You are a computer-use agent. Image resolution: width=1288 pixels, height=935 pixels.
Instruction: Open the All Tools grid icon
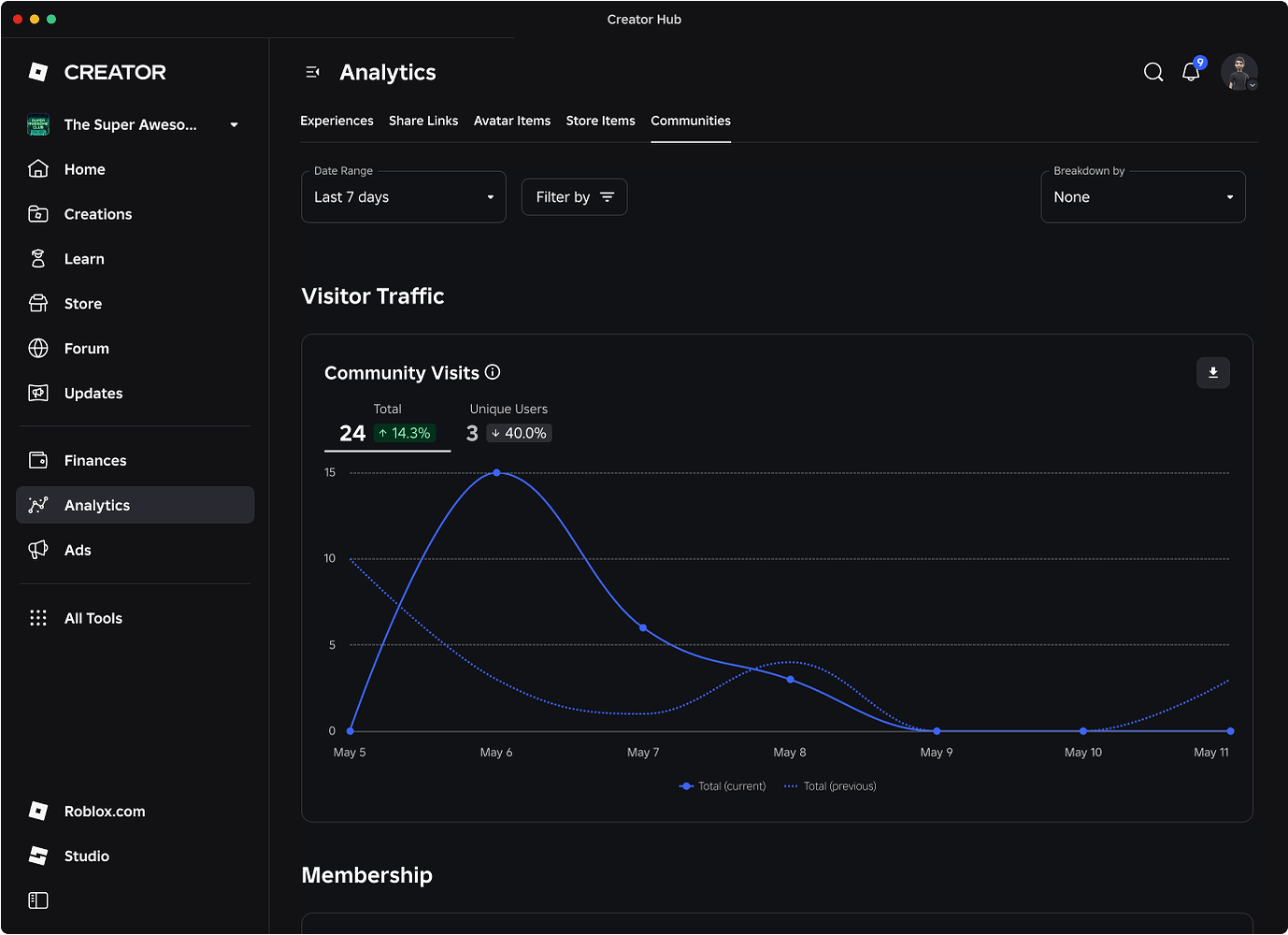pos(38,618)
